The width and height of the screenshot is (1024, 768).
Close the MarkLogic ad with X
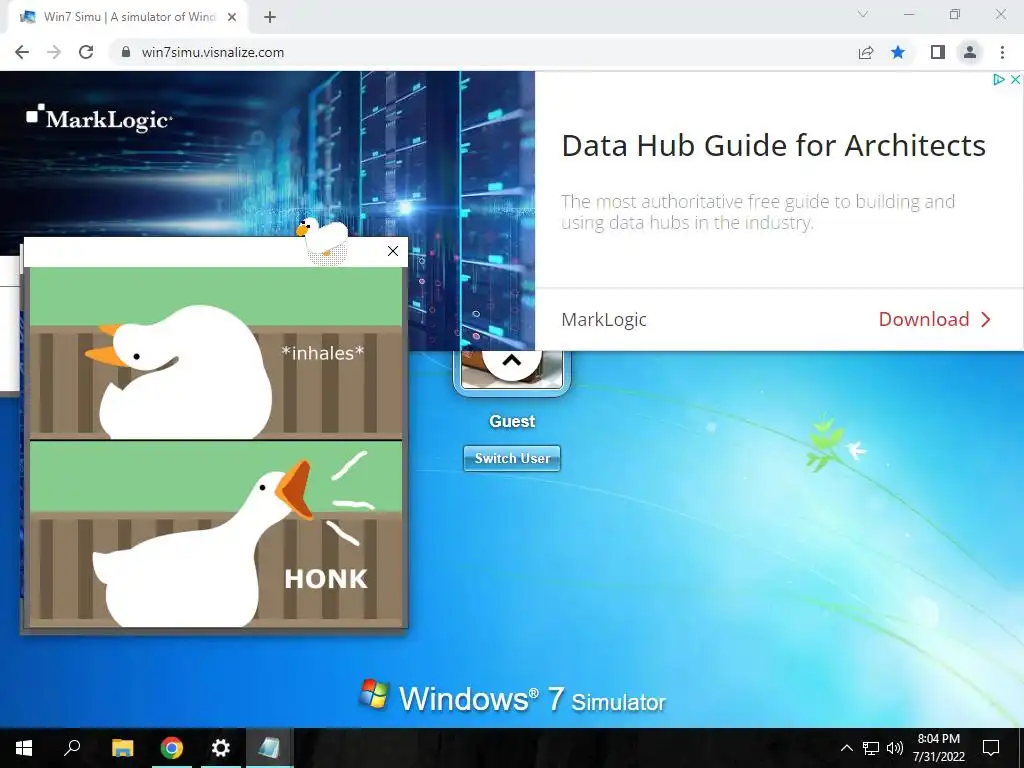pos(1015,80)
